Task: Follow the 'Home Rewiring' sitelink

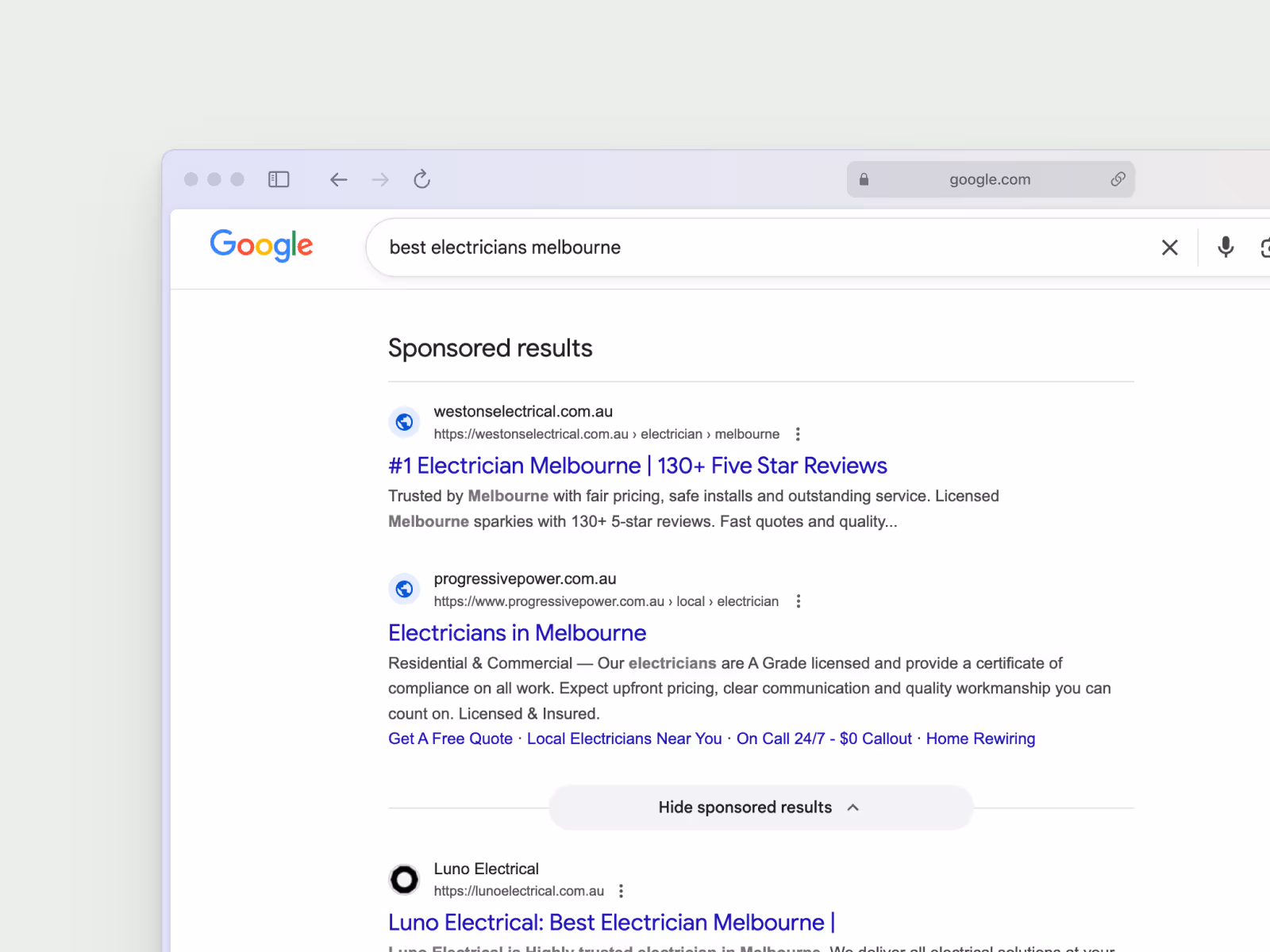Action: pyautogui.click(x=980, y=739)
